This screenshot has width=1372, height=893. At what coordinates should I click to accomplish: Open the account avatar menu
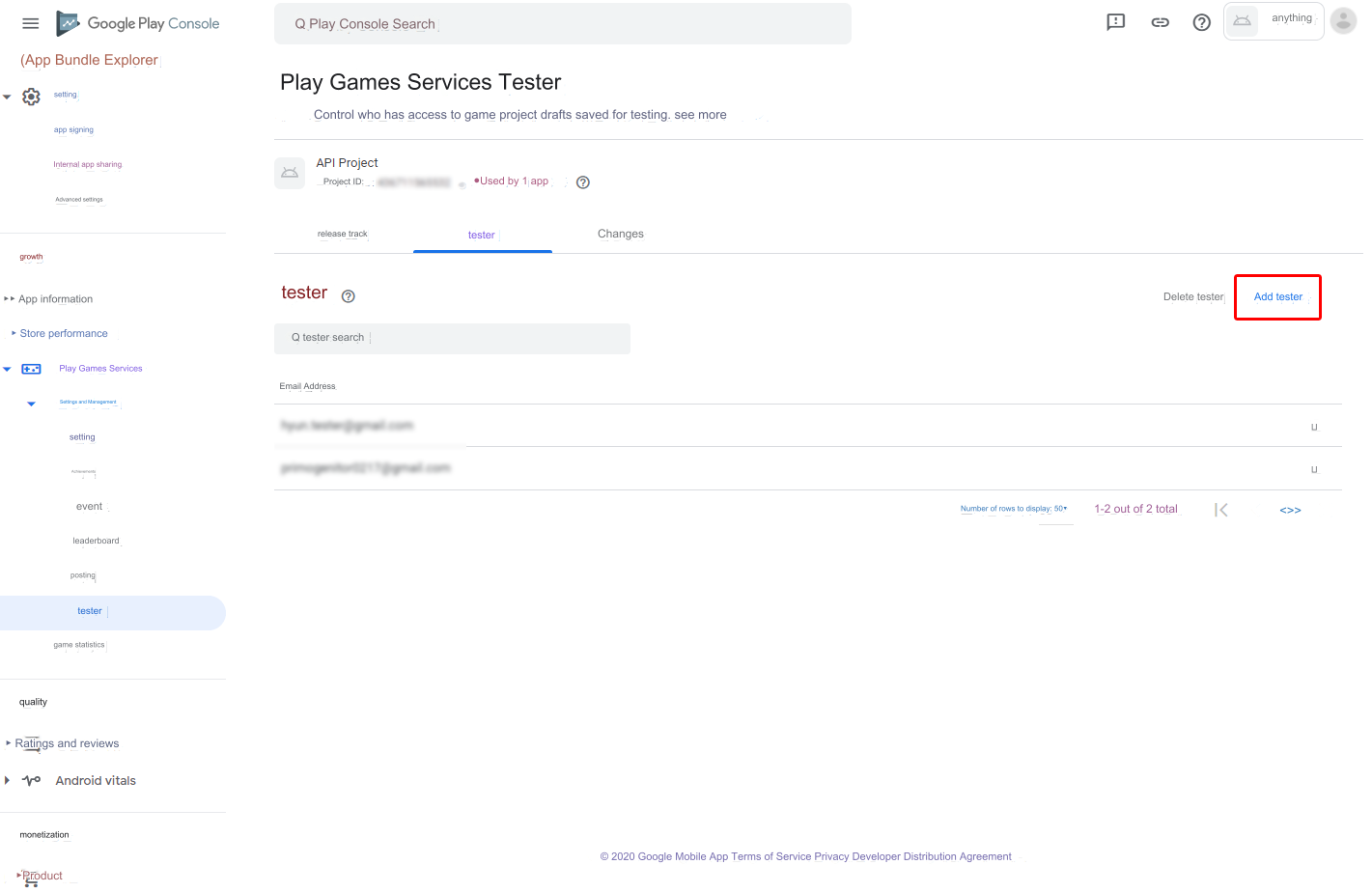click(1343, 20)
